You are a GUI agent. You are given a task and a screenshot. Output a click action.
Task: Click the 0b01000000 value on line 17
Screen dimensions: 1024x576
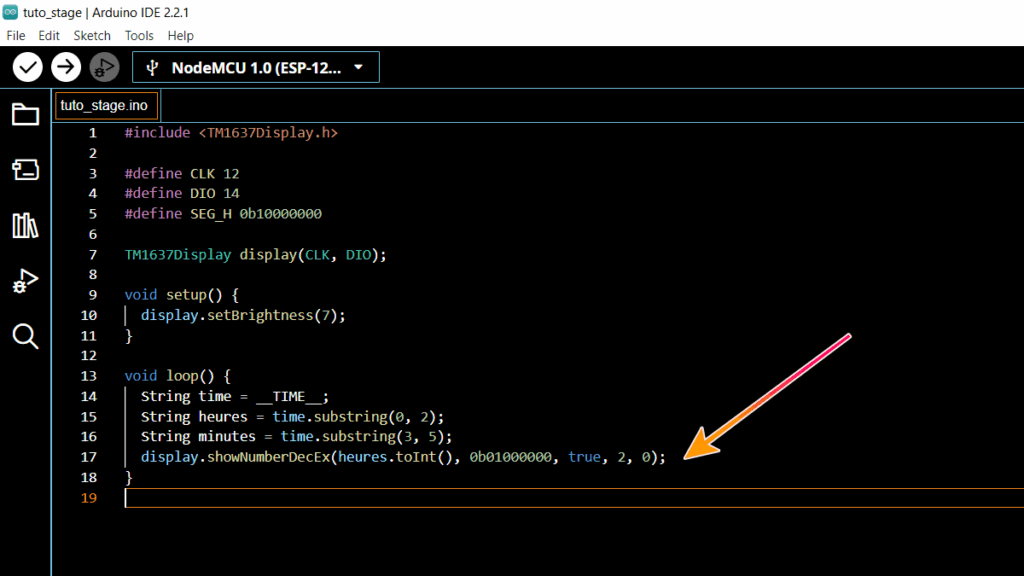click(511, 457)
